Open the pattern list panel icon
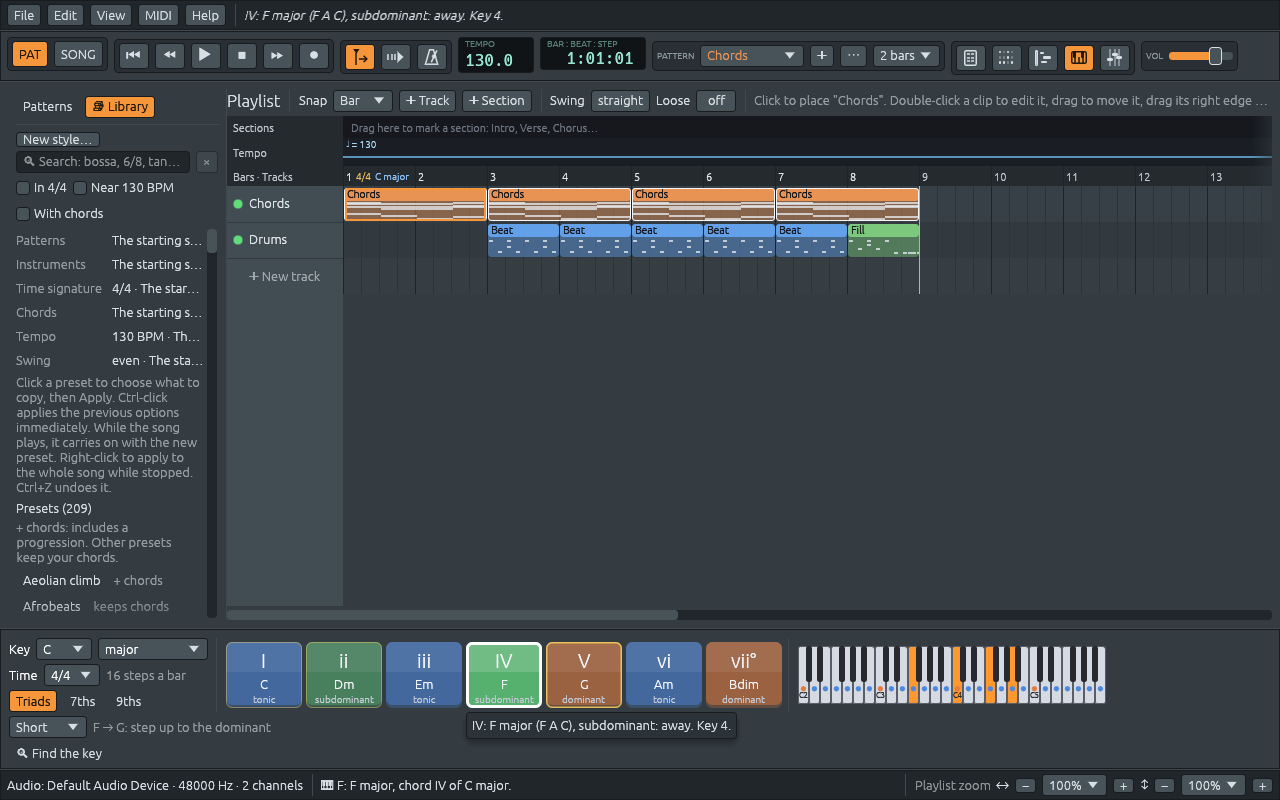Image resolution: width=1280 pixels, height=800 pixels. [970, 57]
